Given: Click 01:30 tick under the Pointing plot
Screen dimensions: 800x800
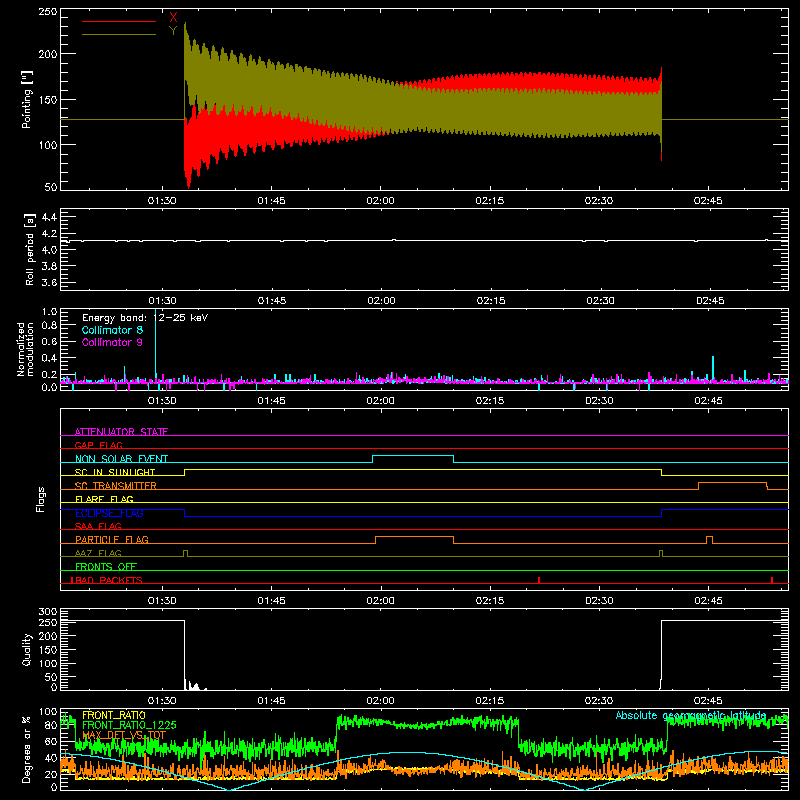Looking at the screenshot, I should pos(162,201).
